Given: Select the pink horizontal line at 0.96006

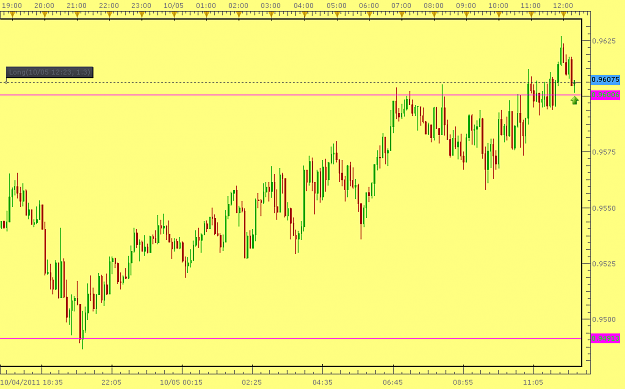Looking at the screenshot, I should click(291, 95).
